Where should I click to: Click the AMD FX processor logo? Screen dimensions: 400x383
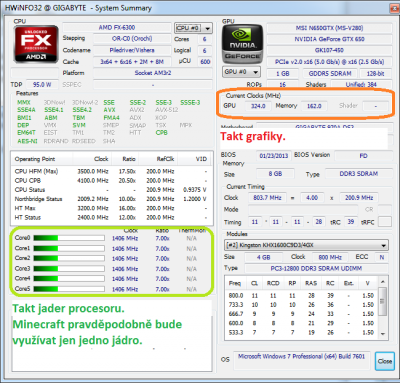(x=36, y=44)
